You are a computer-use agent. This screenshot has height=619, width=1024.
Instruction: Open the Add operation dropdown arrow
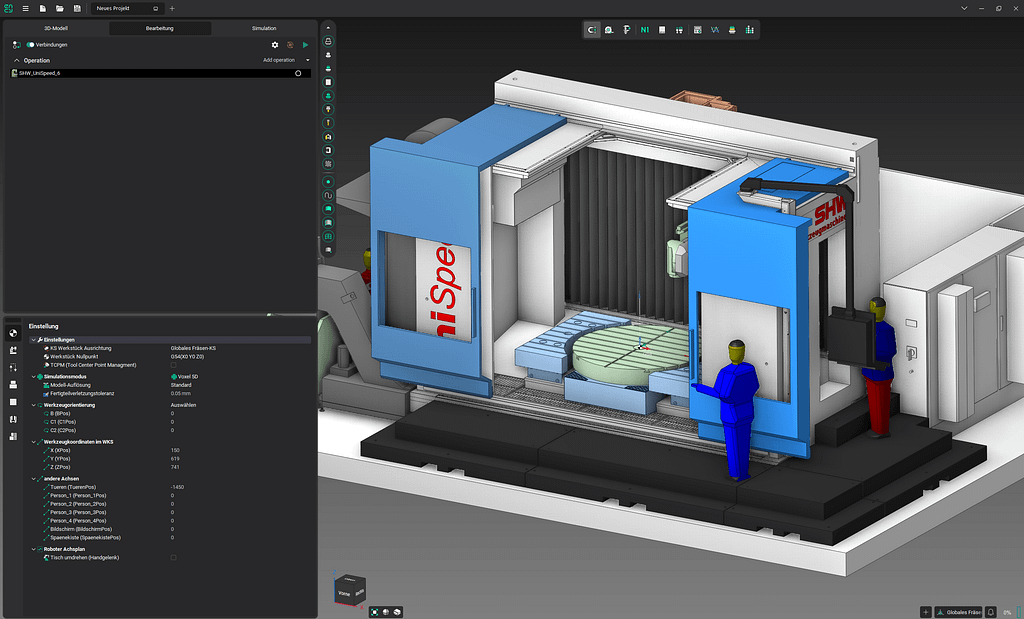(x=308, y=60)
